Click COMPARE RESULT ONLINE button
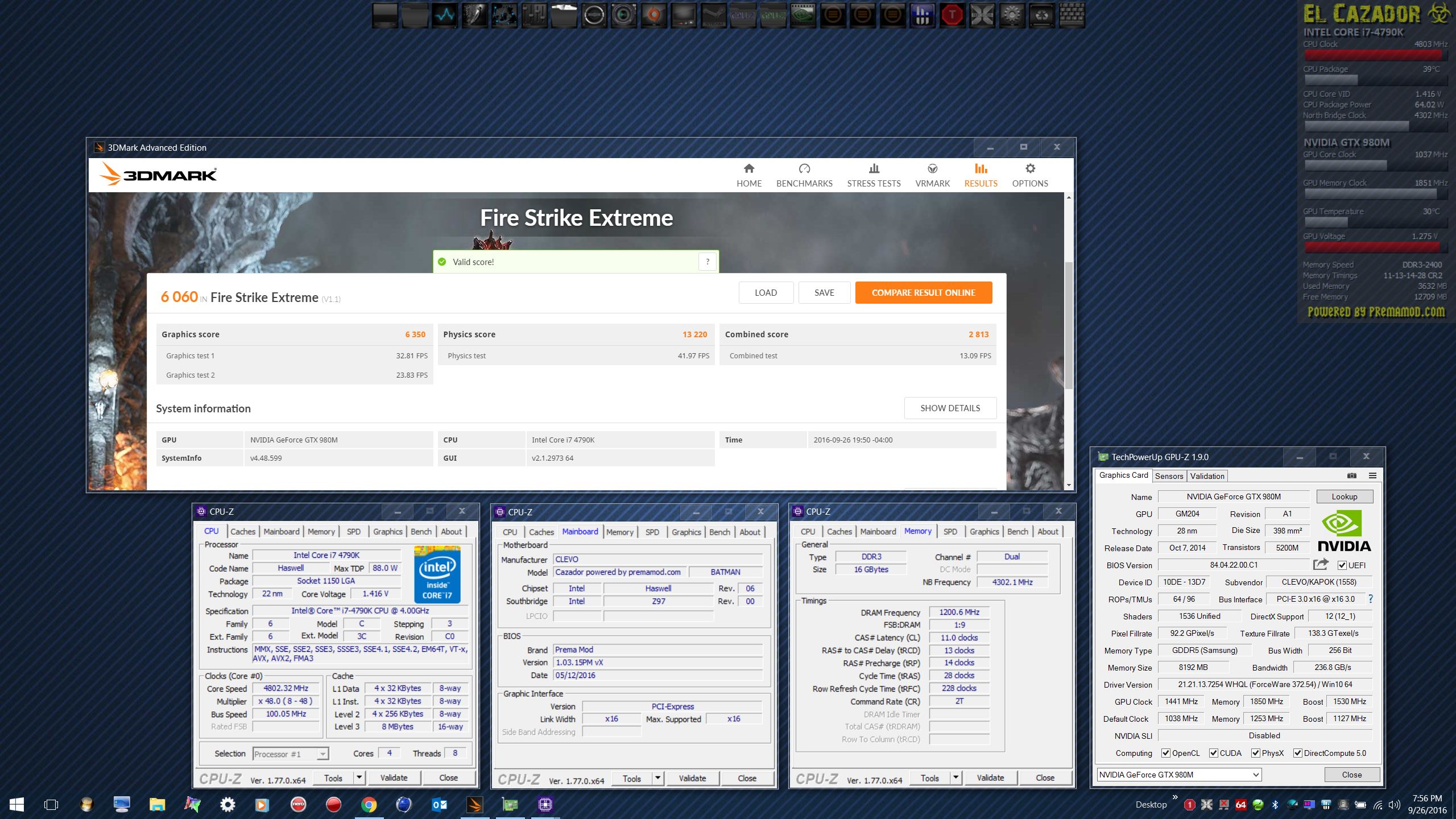 924,292
